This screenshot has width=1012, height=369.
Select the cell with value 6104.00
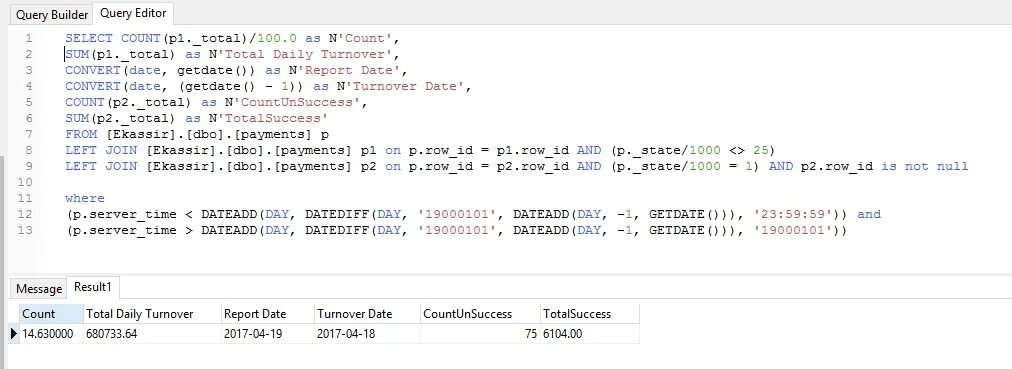click(x=590, y=334)
